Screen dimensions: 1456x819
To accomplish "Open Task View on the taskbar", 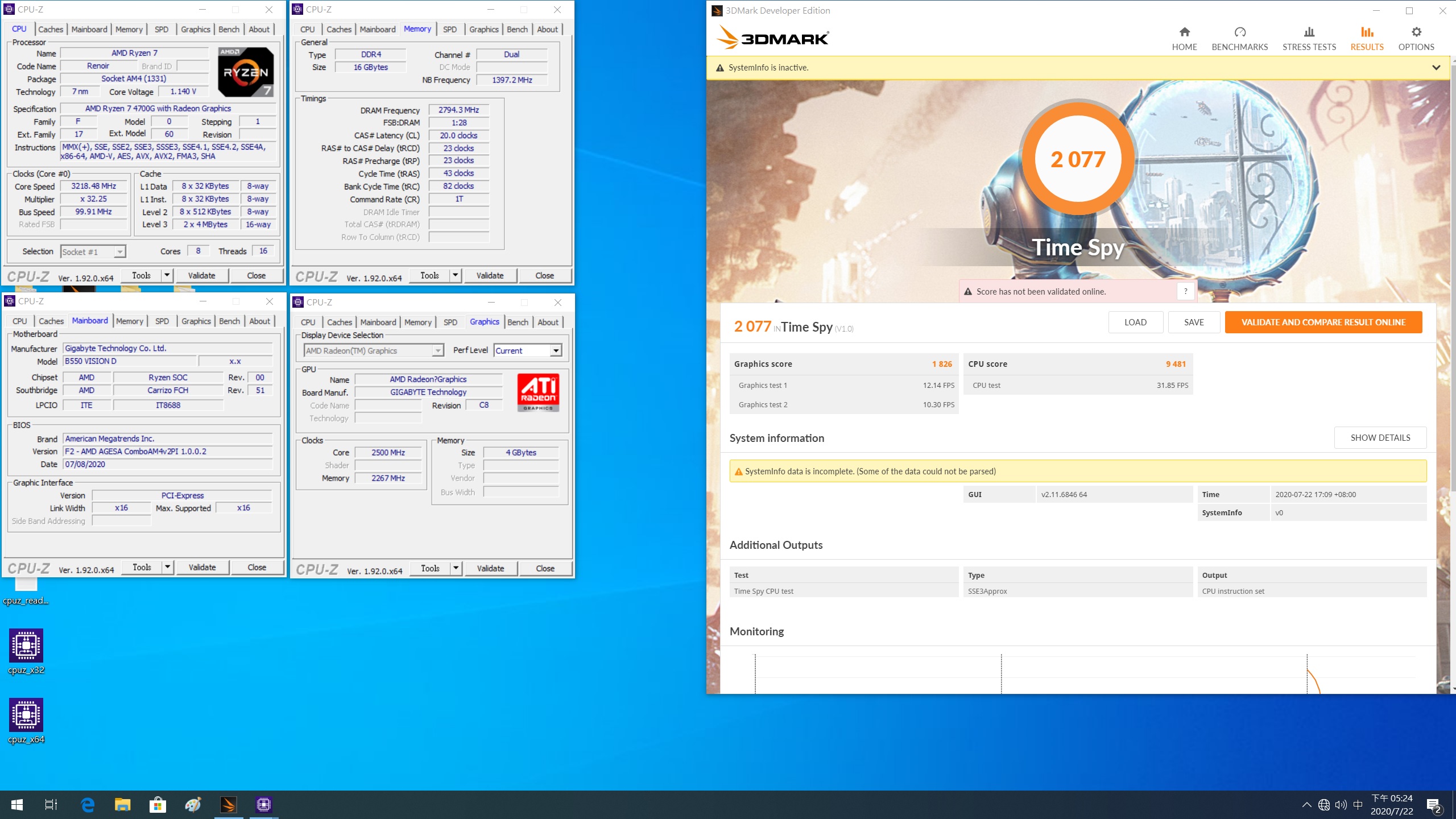I will point(51,805).
